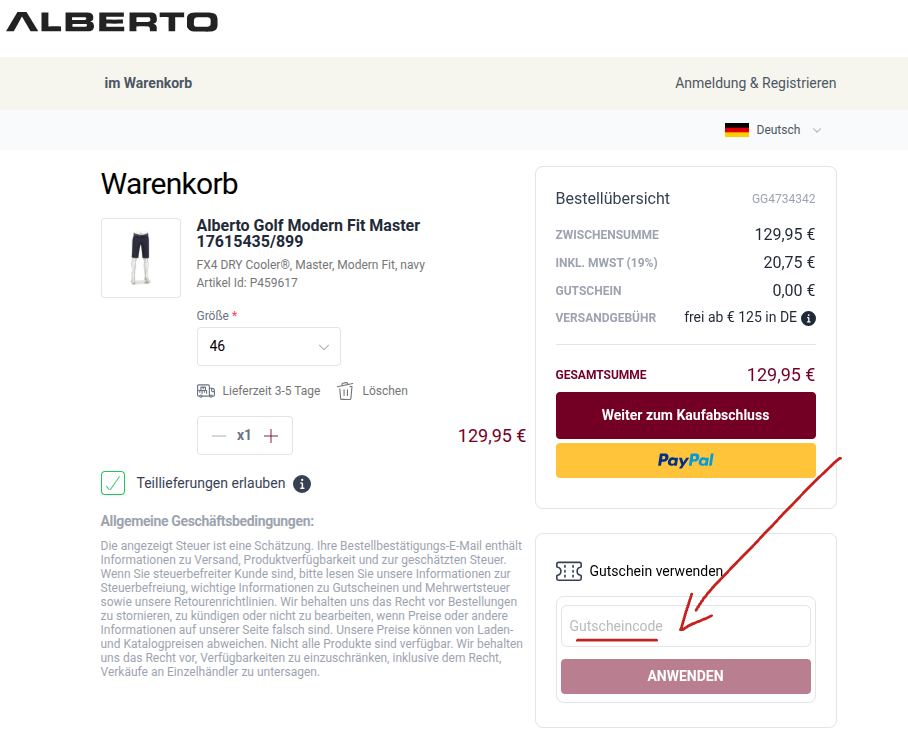
Task: Increase quantity with the plus icon
Action: click(270, 436)
